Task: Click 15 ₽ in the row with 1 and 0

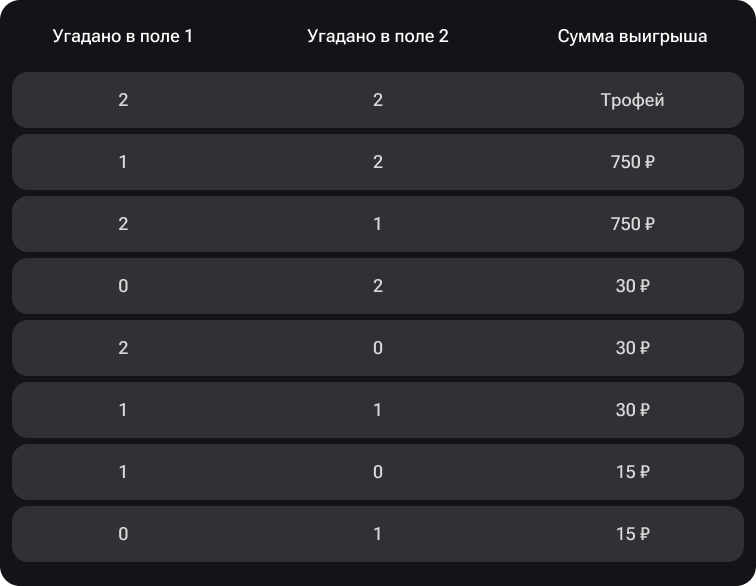Action: point(632,472)
